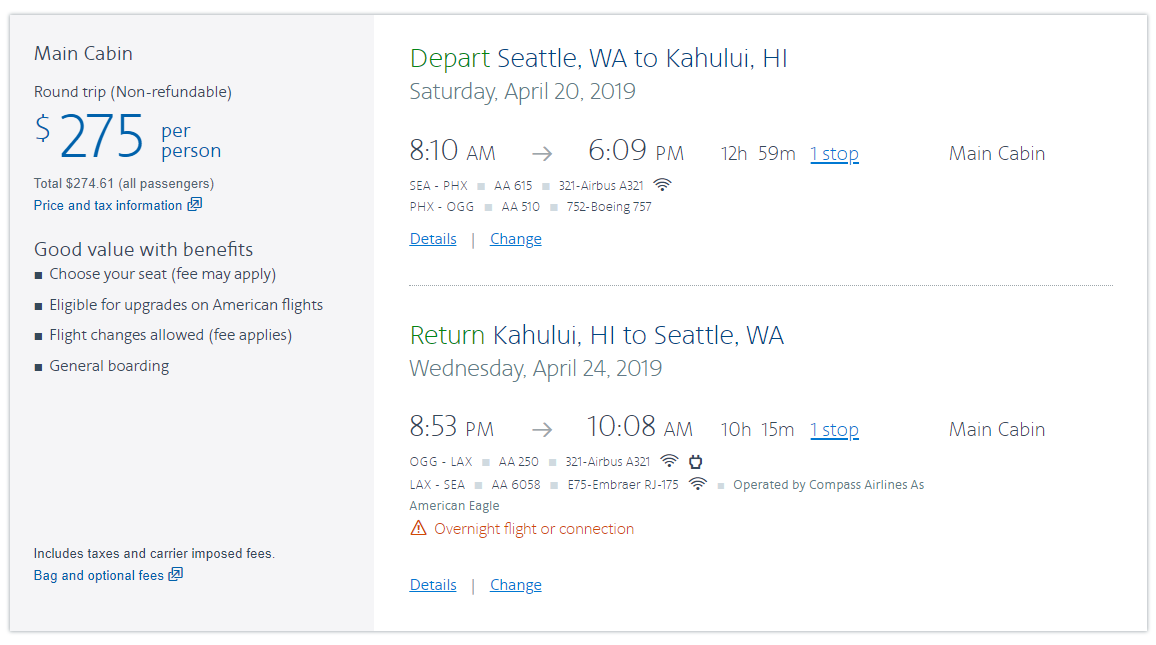
Task: Click the arrow between 8:53 PM and 10:08 AM
Action: (x=542, y=430)
